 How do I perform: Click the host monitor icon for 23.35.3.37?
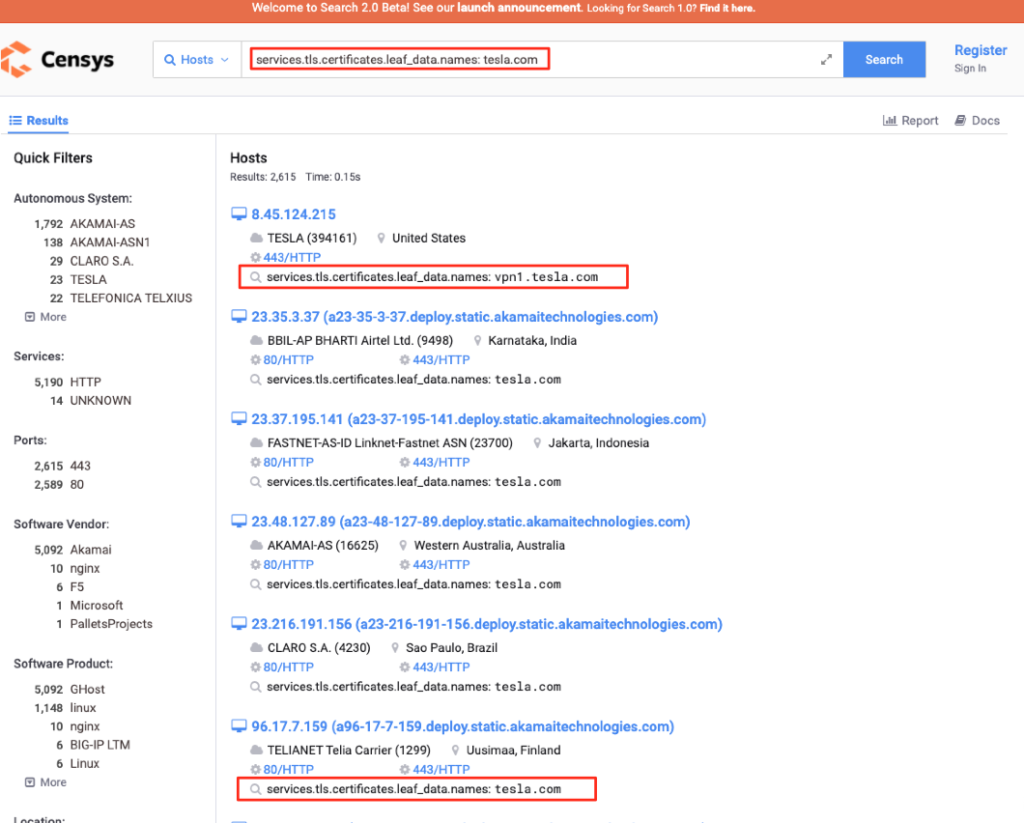239,317
